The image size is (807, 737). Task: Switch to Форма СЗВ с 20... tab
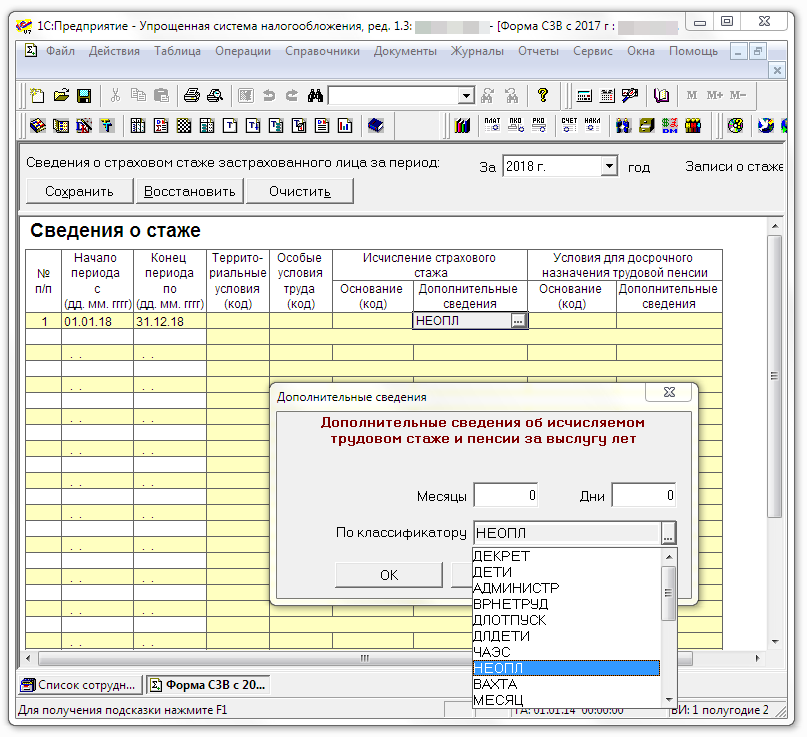(208, 685)
